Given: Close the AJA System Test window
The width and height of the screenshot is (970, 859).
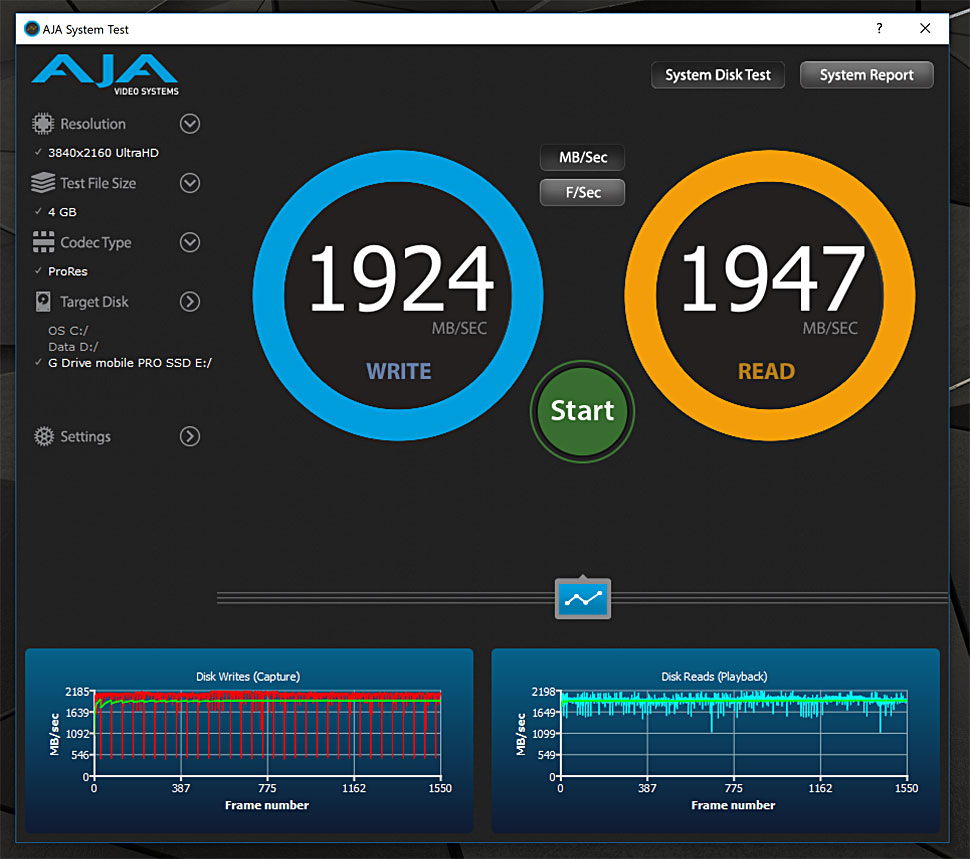Looking at the screenshot, I should pyautogui.click(x=925, y=28).
